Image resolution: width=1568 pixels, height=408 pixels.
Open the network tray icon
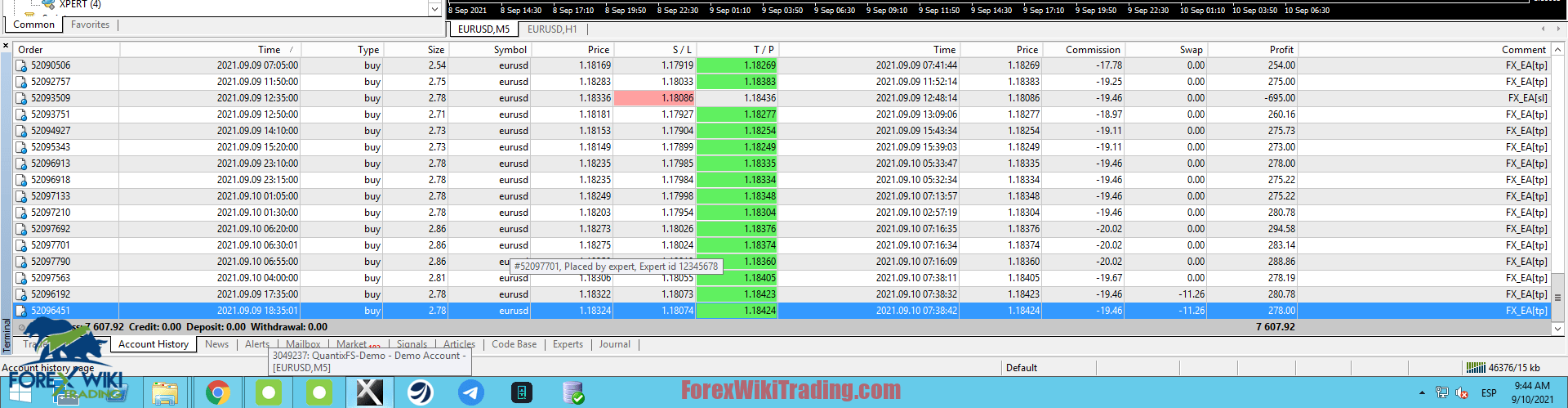point(1441,393)
